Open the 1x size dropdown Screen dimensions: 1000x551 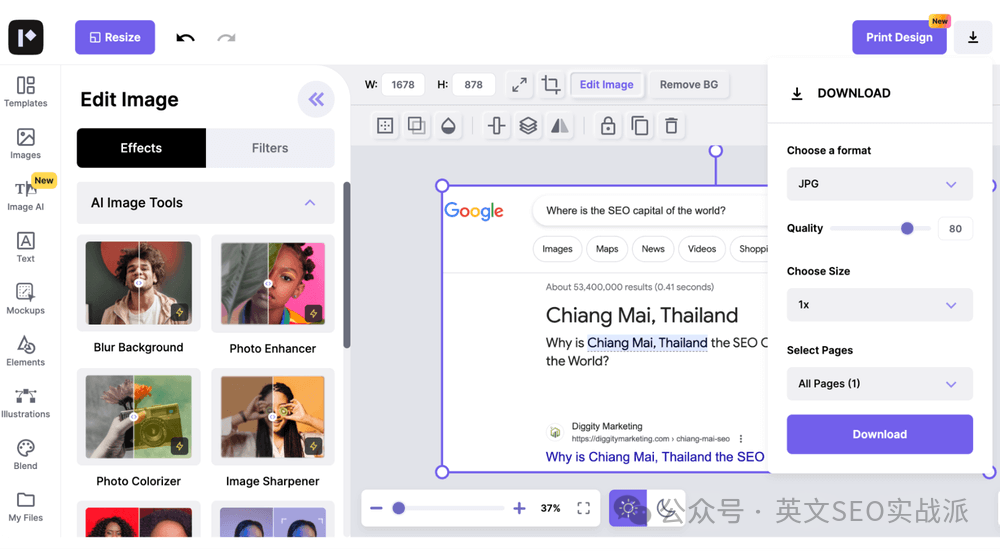click(x=879, y=305)
